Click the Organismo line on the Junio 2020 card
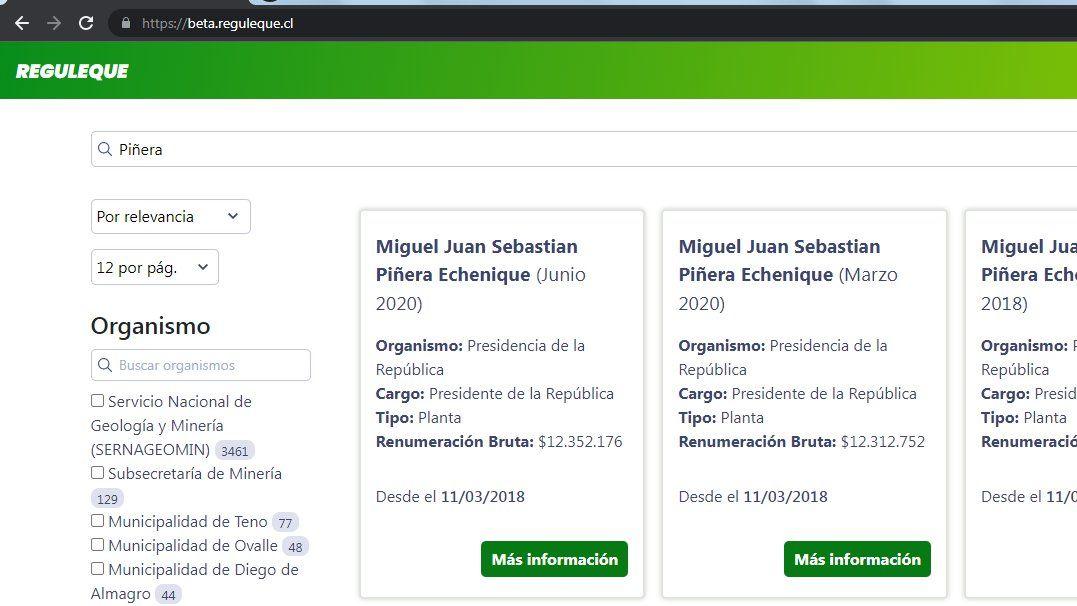 tap(480, 357)
